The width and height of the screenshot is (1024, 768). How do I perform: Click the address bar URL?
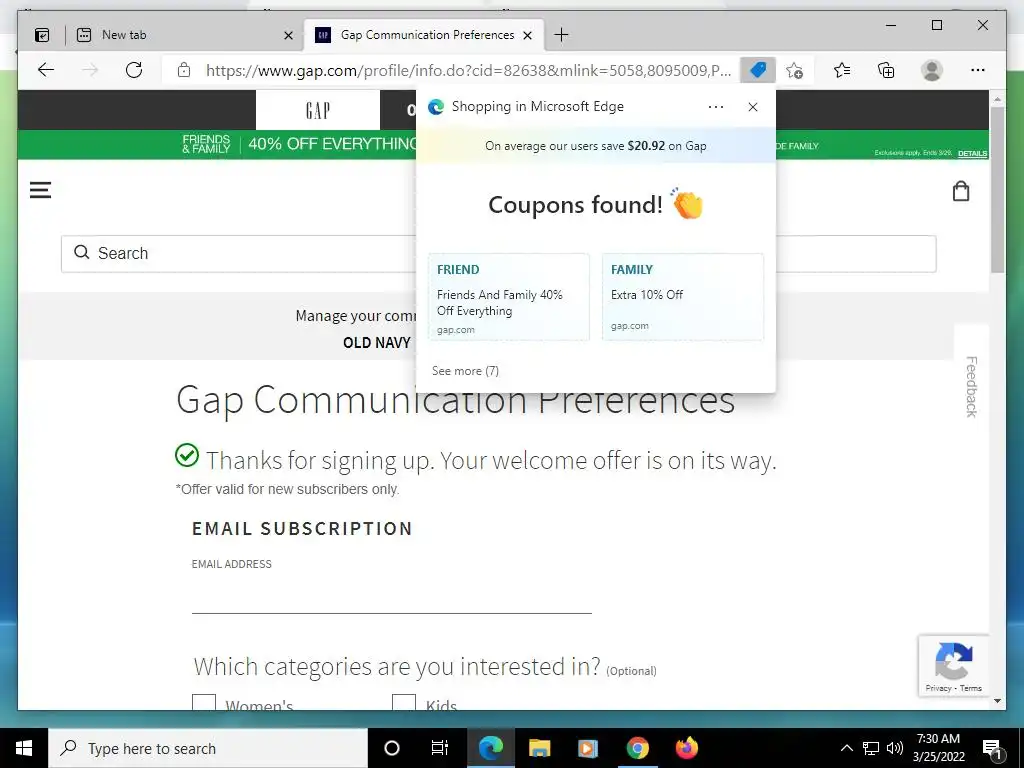(x=468, y=70)
